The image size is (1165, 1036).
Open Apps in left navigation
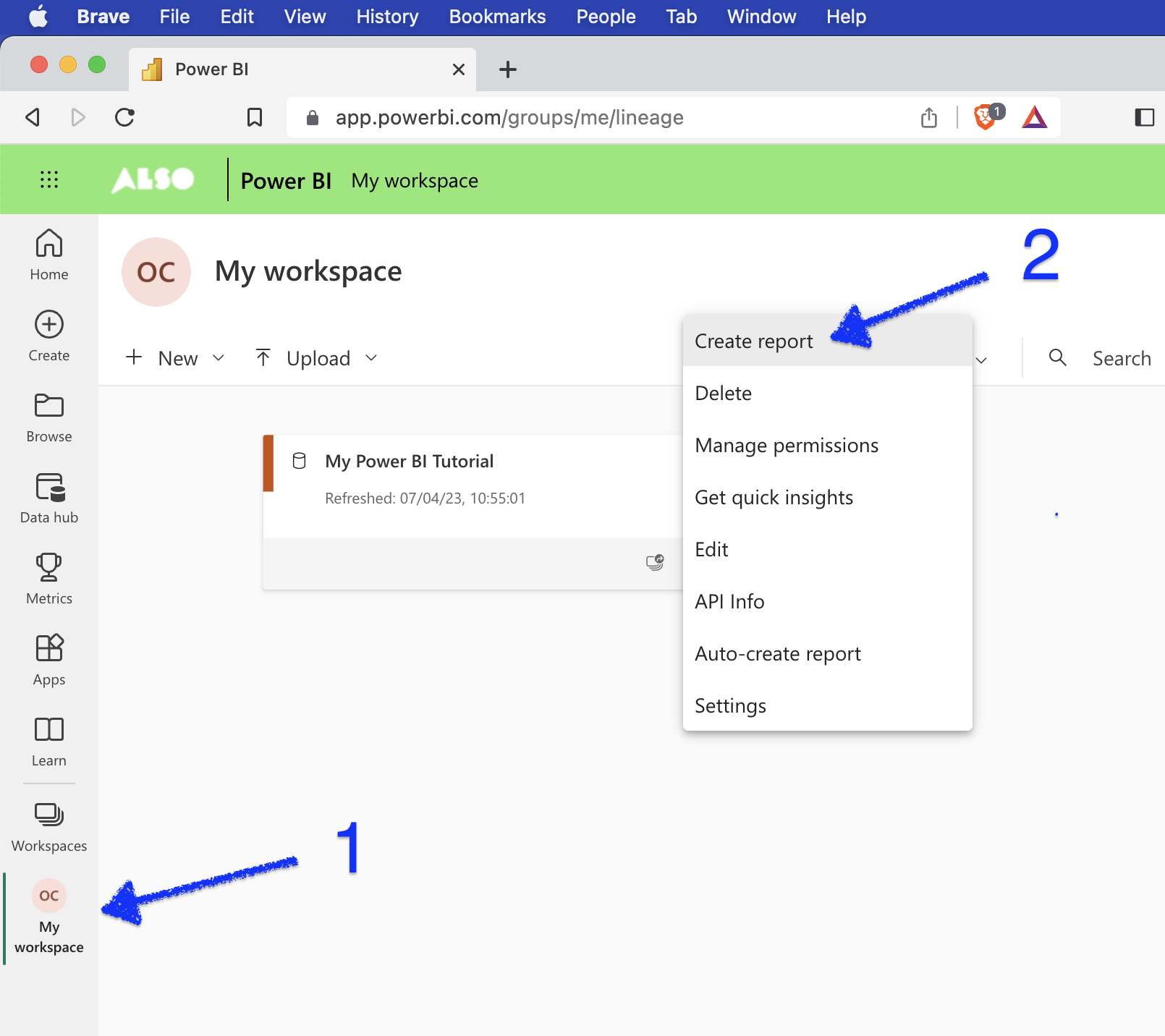pyautogui.click(x=48, y=660)
